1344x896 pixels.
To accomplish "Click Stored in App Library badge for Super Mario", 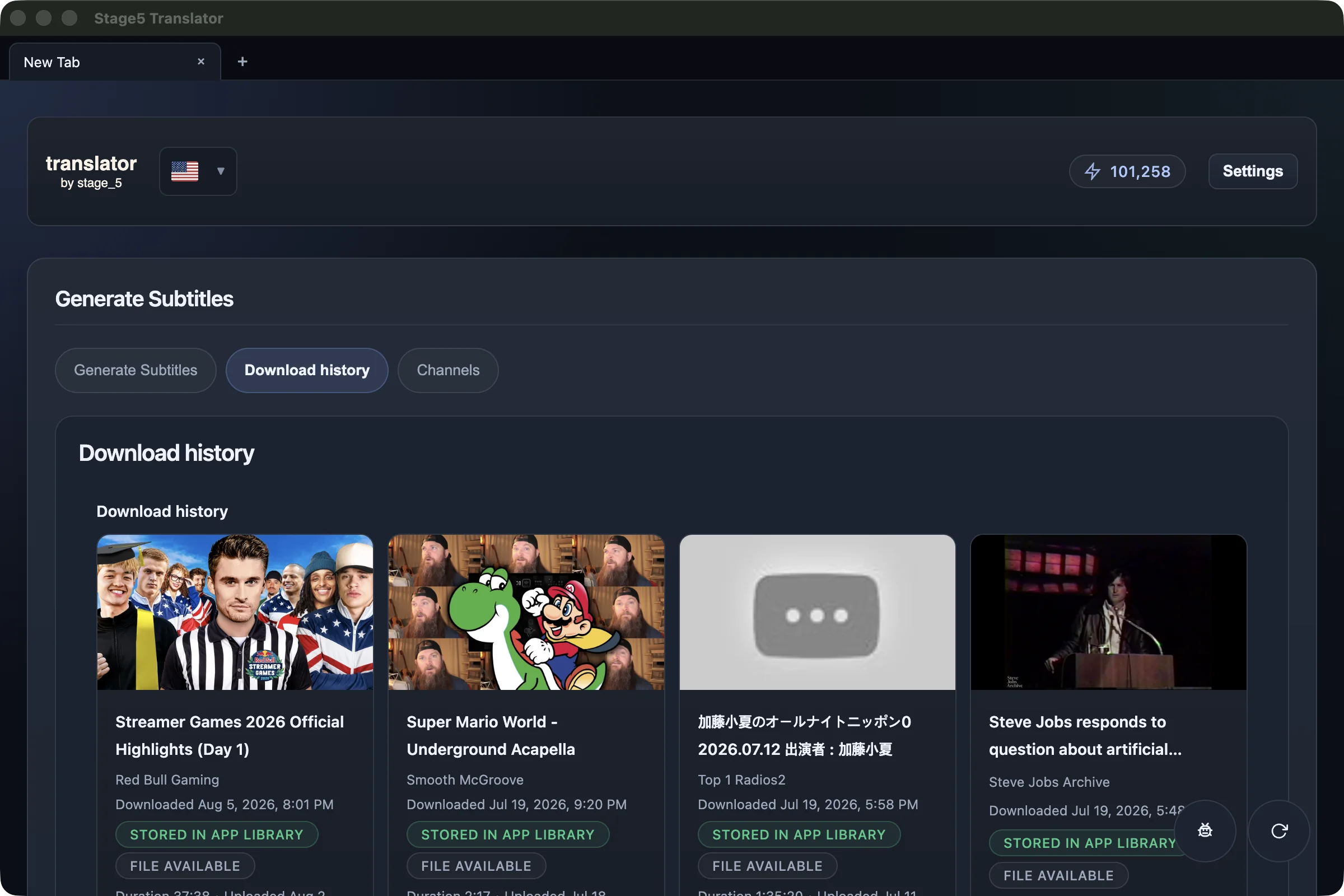I will 508,835.
